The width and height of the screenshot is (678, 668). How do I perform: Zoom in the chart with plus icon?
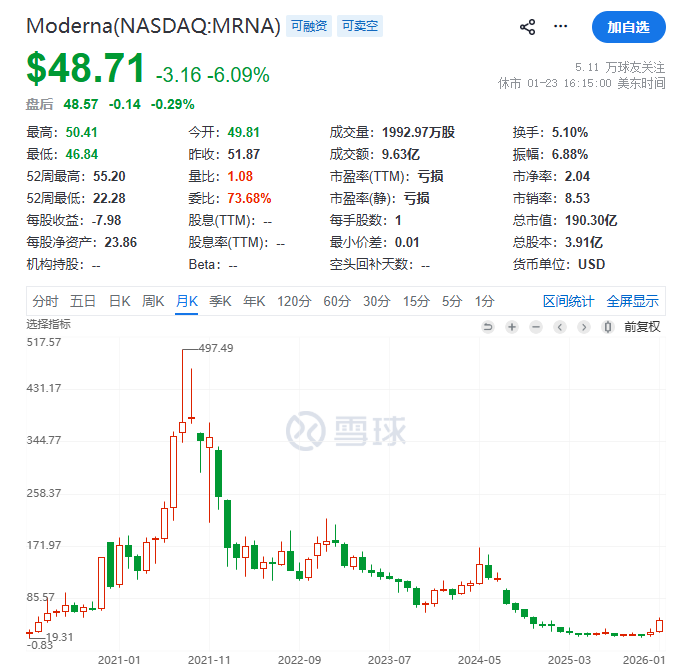coord(512,327)
